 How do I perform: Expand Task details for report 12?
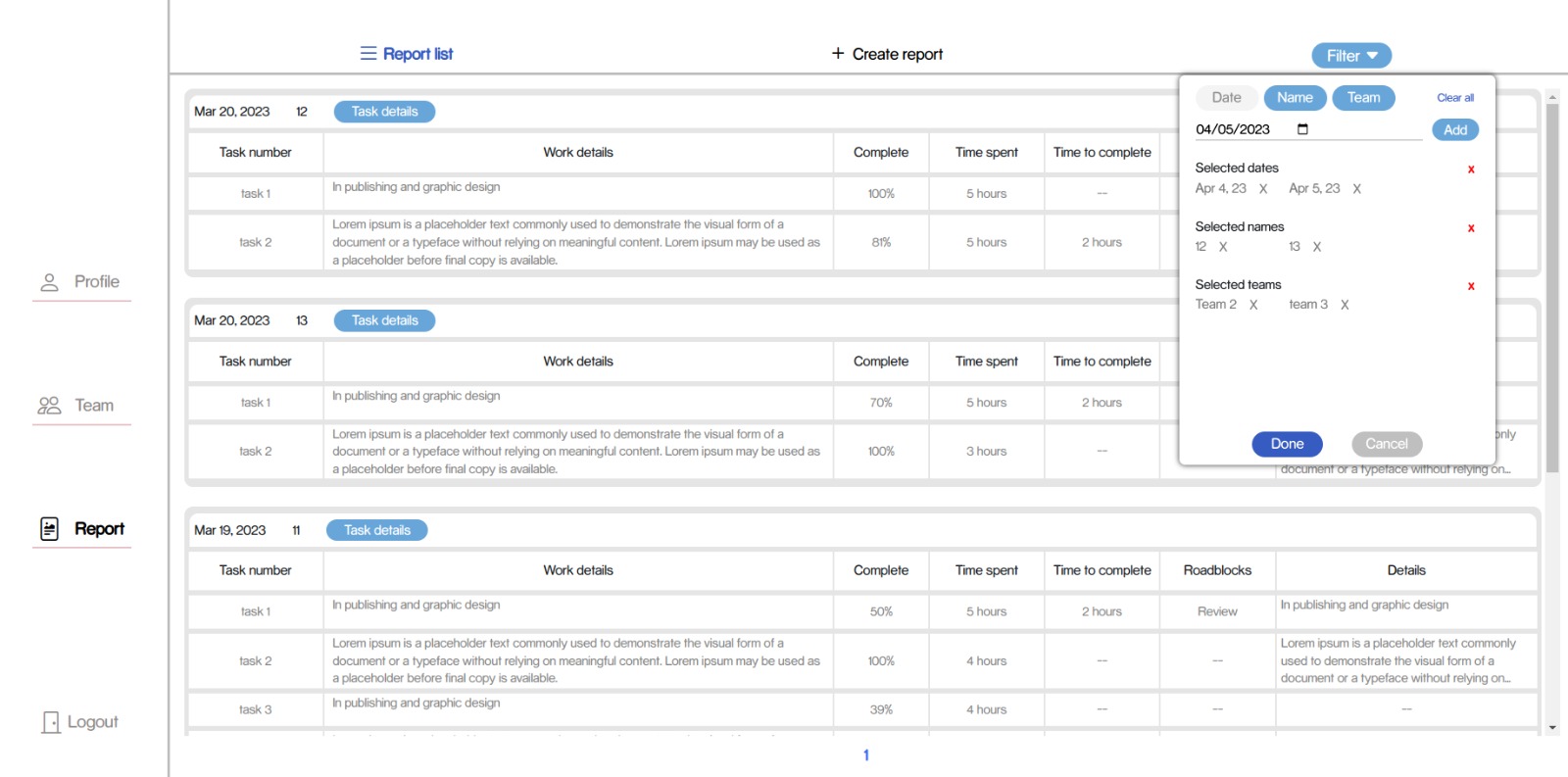tap(385, 112)
